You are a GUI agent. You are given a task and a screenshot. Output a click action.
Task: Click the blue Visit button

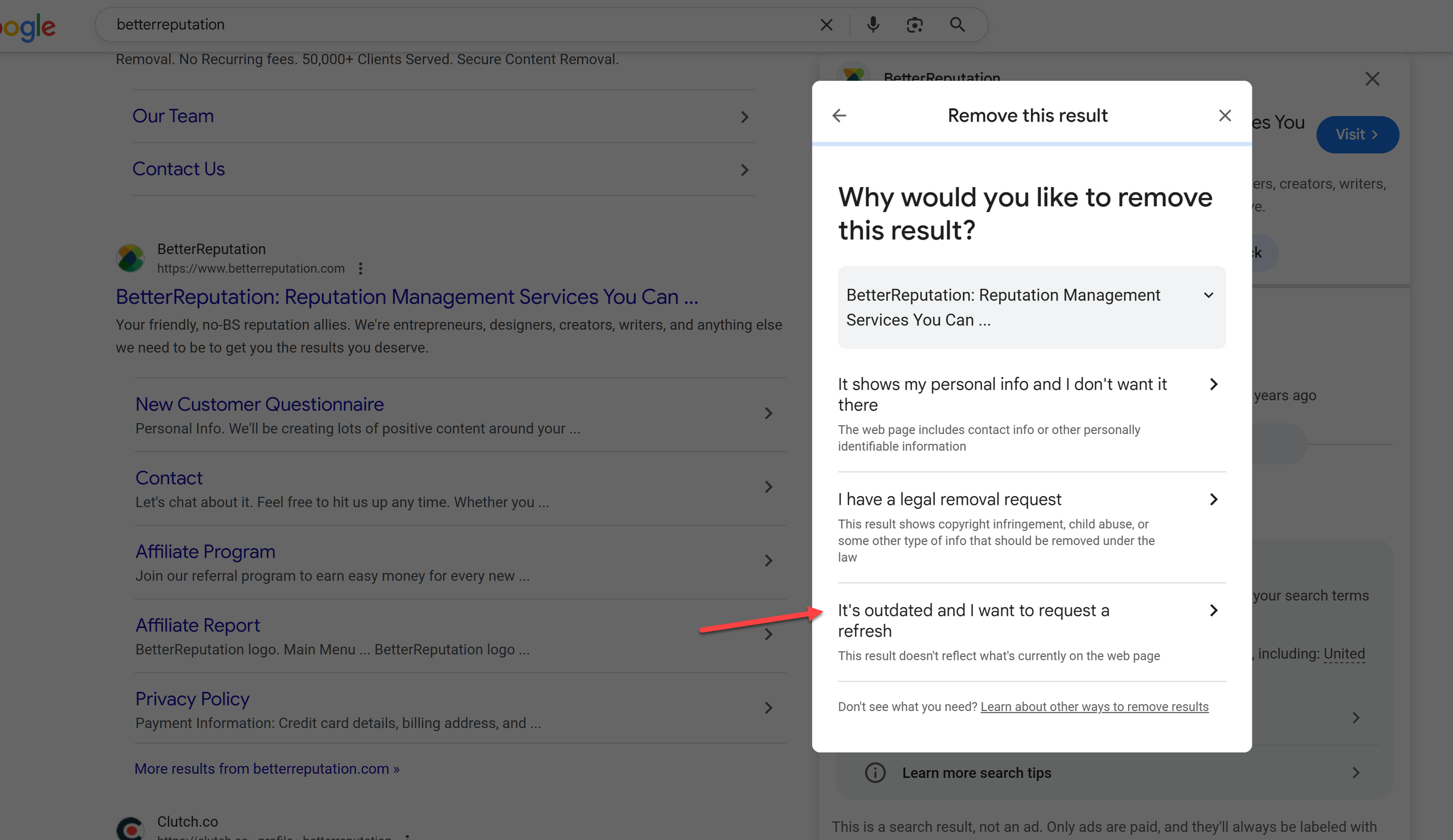(1357, 135)
